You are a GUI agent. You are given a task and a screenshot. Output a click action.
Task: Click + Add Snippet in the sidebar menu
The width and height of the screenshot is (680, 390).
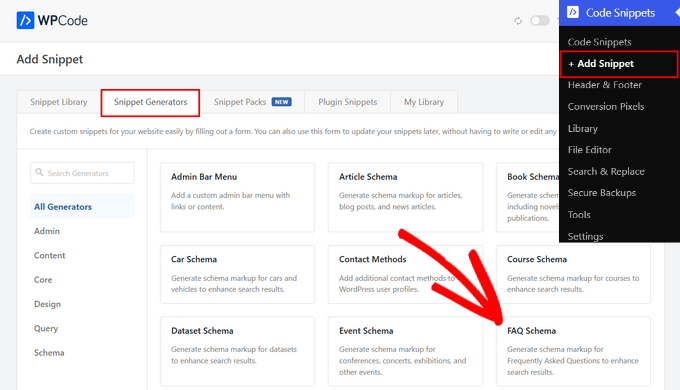pos(618,64)
